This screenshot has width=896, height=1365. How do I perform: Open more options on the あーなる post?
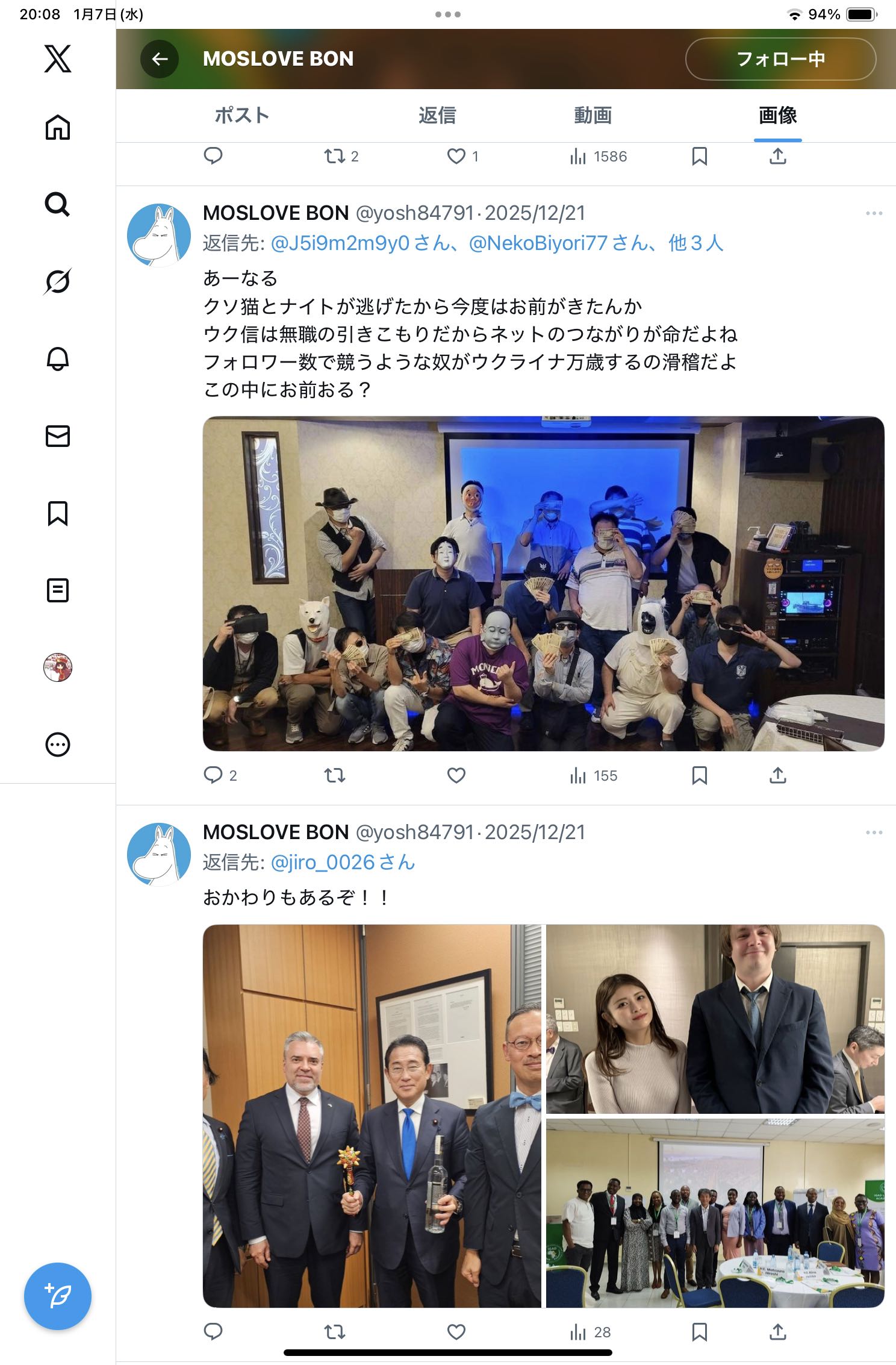point(874,213)
